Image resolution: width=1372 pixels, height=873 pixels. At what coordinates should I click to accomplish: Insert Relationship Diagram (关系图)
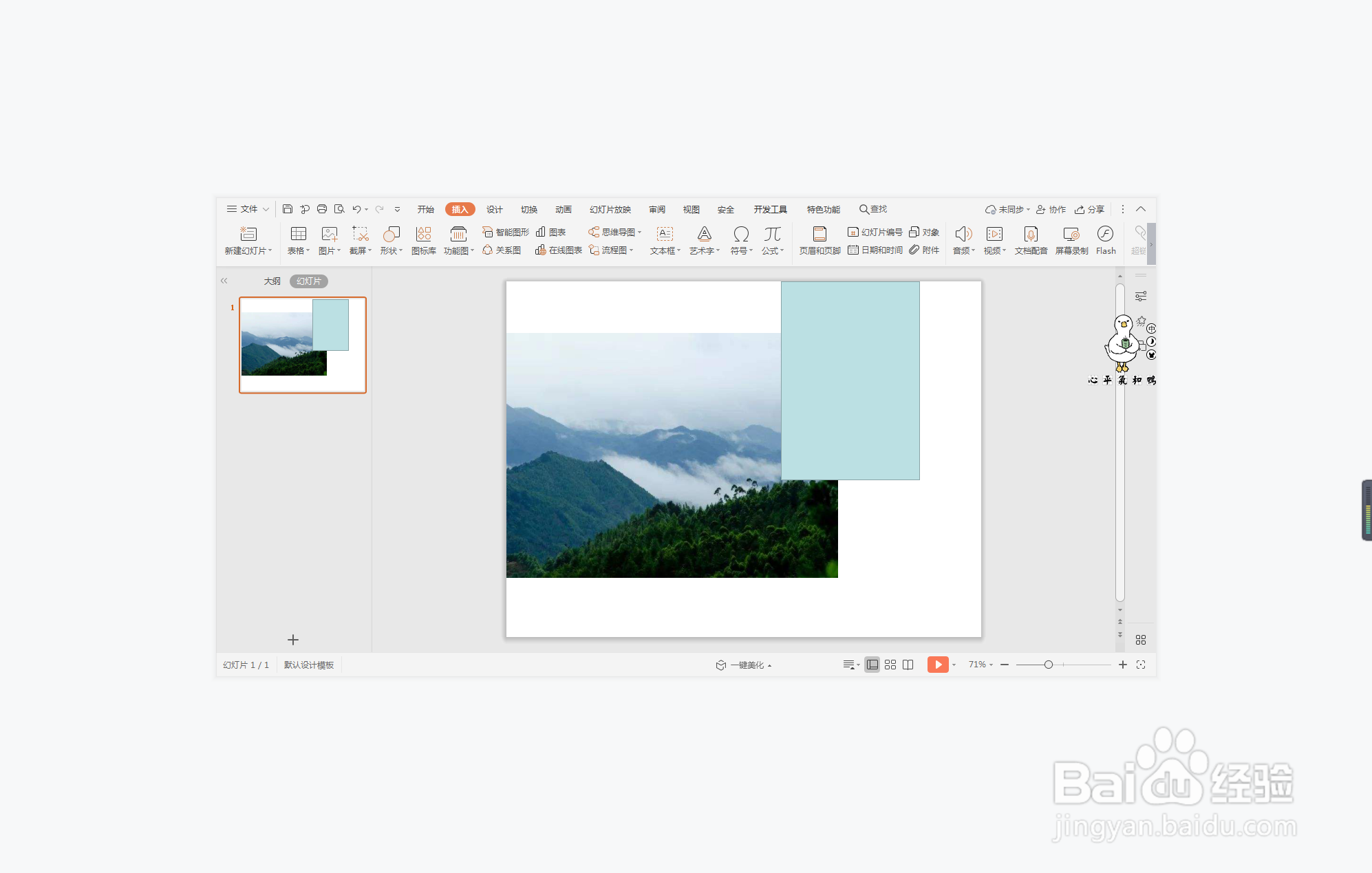click(502, 250)
